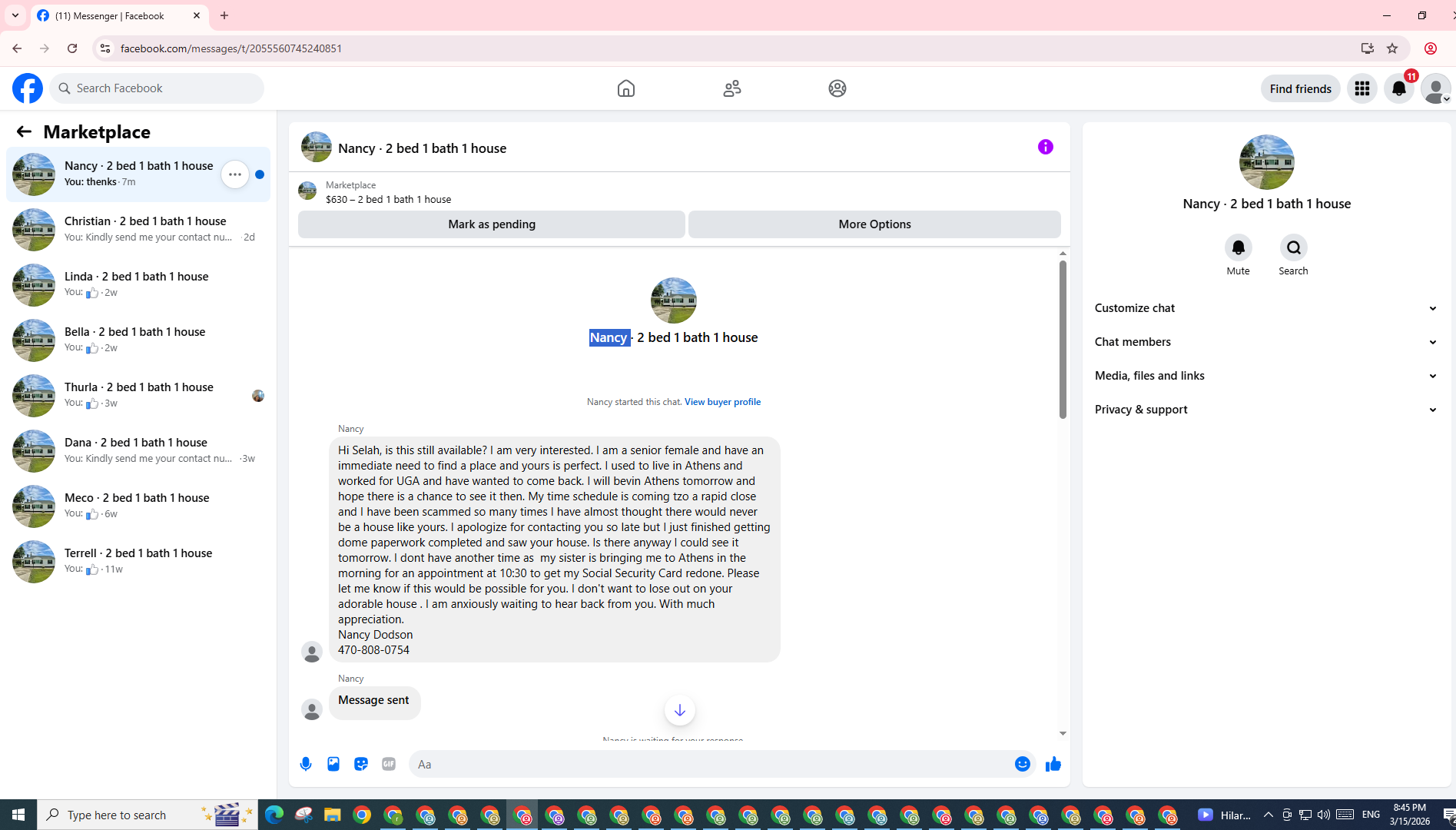Screen dimensions: 1456x830
Task: Open Bella conversation in chat list
Action: click(138, 340)
